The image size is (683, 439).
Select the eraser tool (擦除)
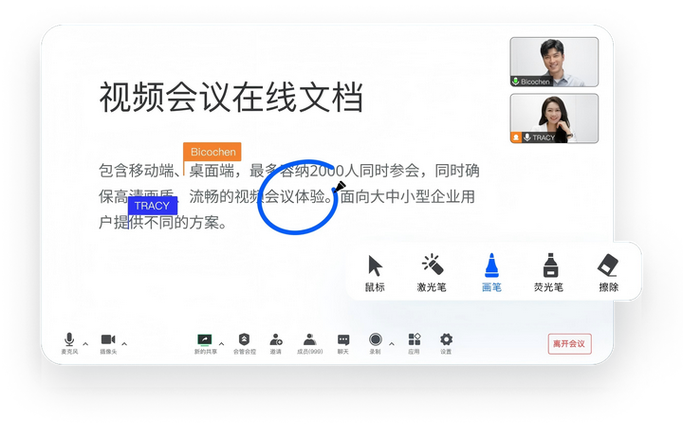[x=609, y=273]
